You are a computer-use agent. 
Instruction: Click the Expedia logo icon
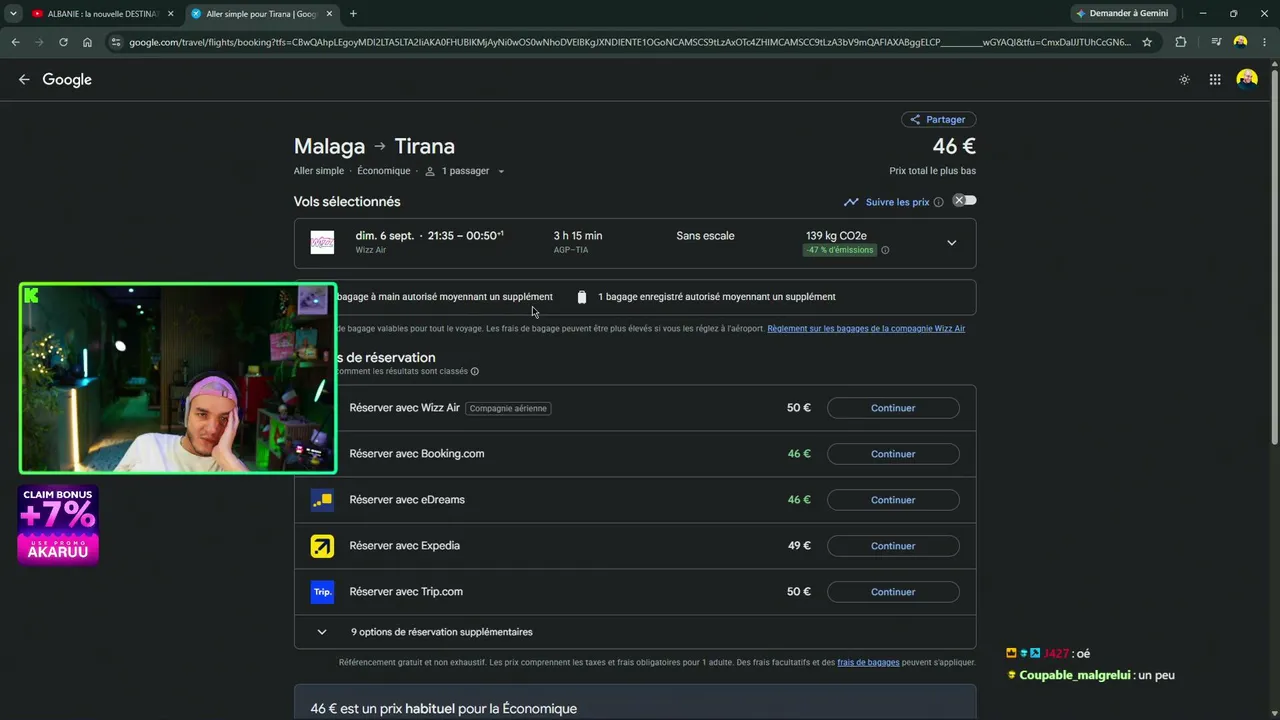tap(322, 546)
